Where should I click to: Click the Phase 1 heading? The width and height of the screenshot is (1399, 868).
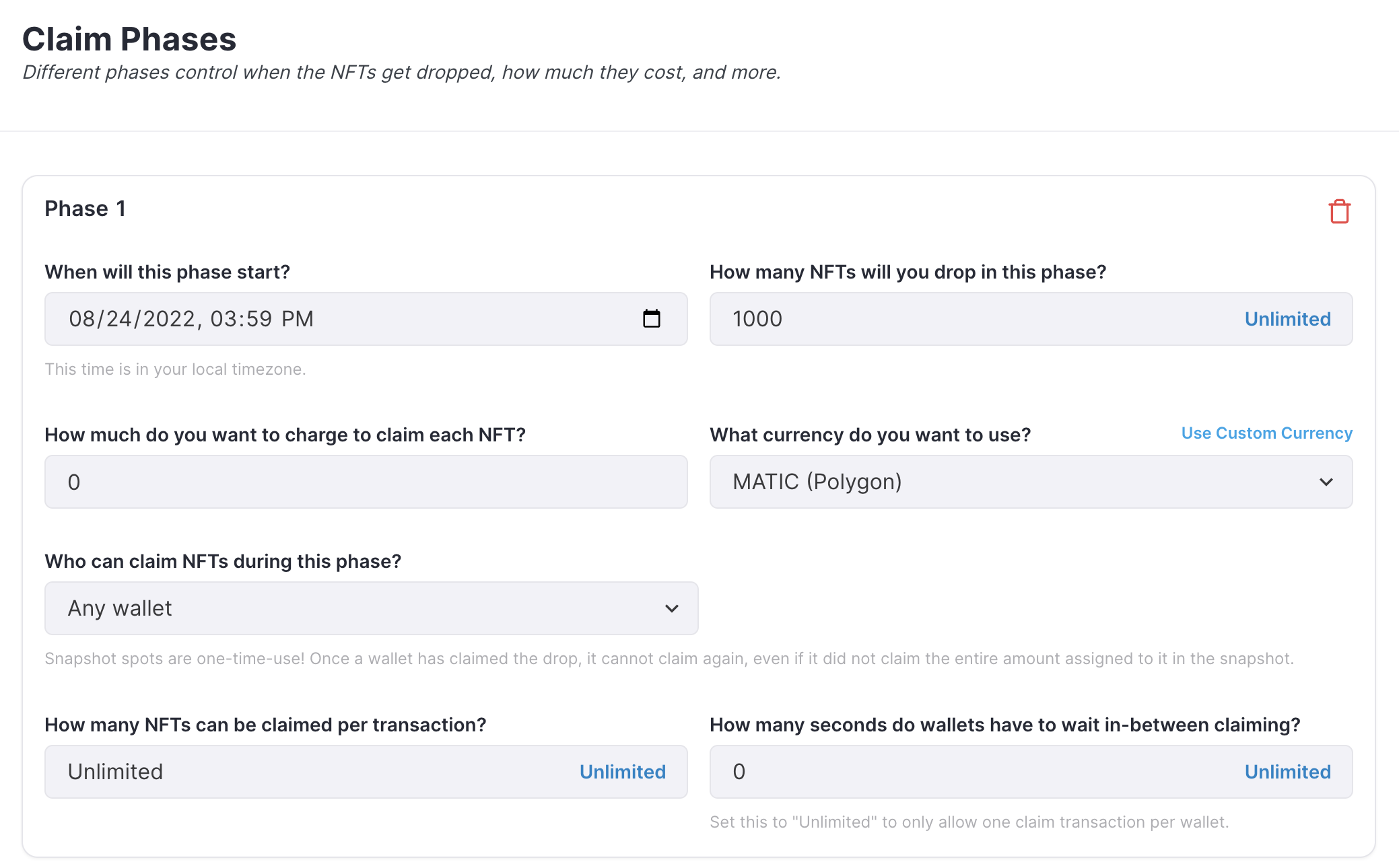(x=85, y=209)
